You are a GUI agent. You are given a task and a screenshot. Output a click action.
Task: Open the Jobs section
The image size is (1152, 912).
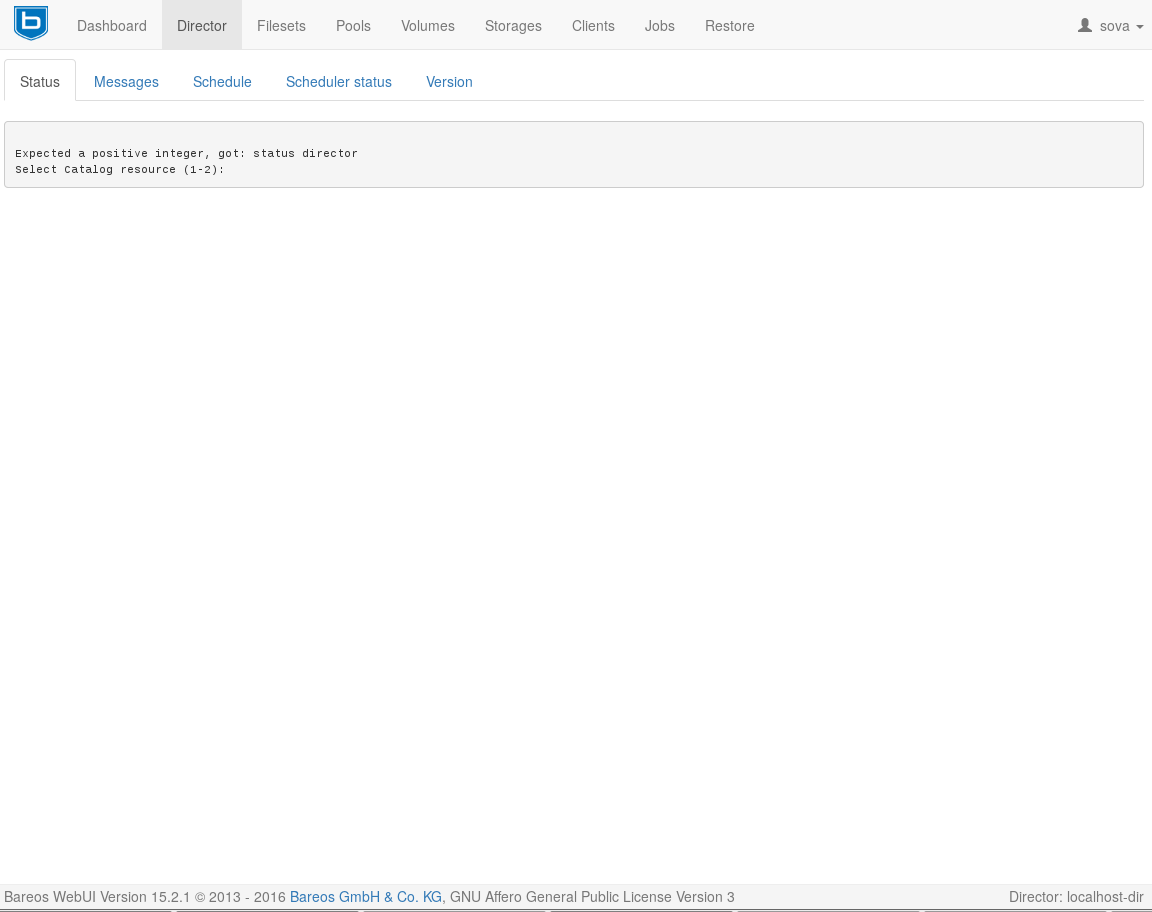660,26
